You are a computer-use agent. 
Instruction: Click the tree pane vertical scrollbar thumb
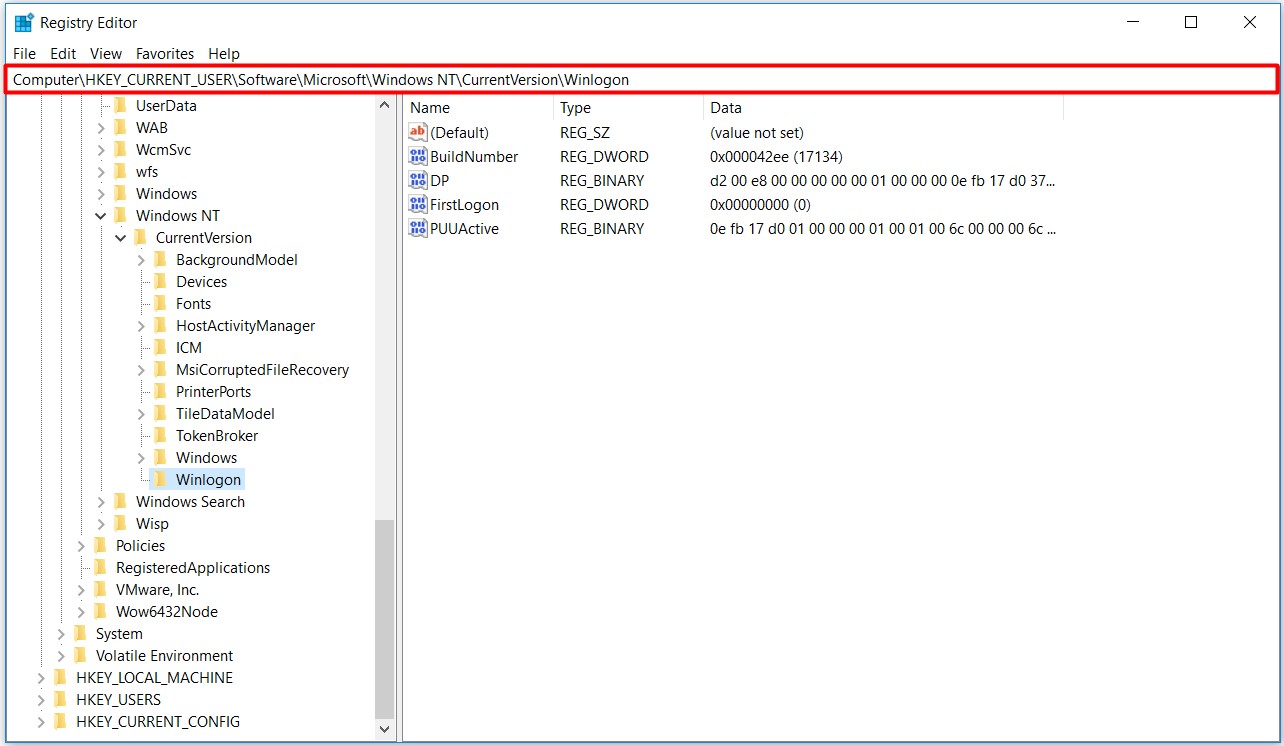point(385,619)
